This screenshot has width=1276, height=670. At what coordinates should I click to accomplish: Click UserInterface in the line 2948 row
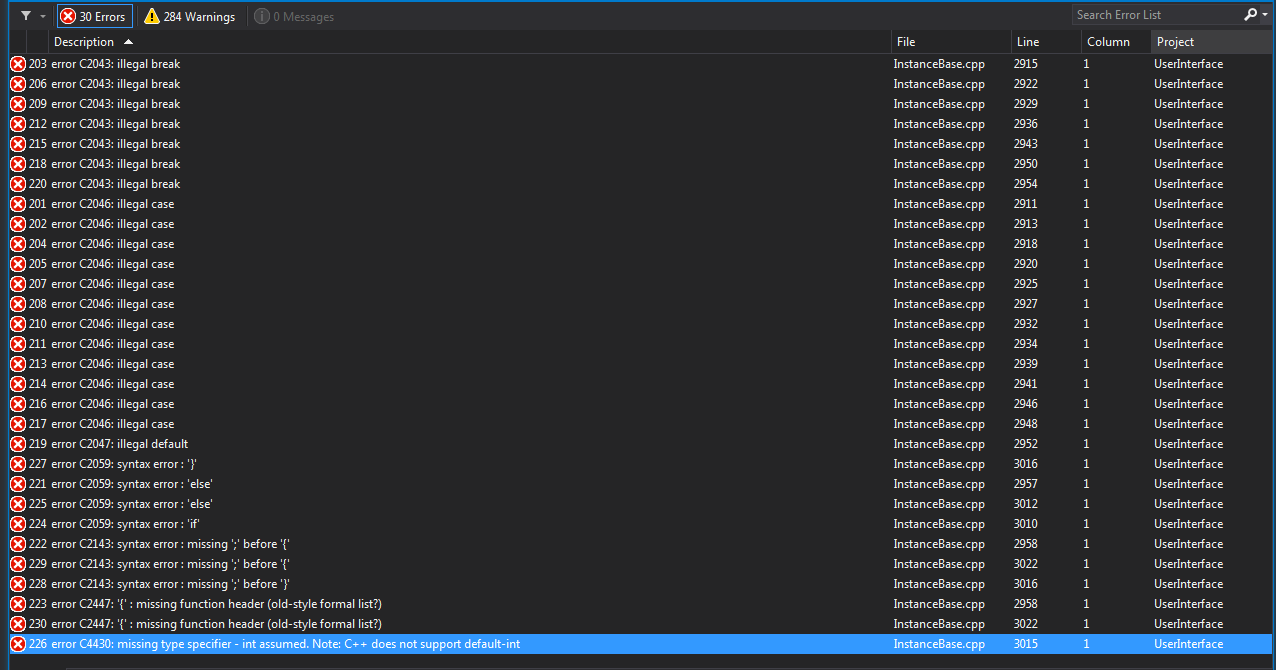[1189, 424]
